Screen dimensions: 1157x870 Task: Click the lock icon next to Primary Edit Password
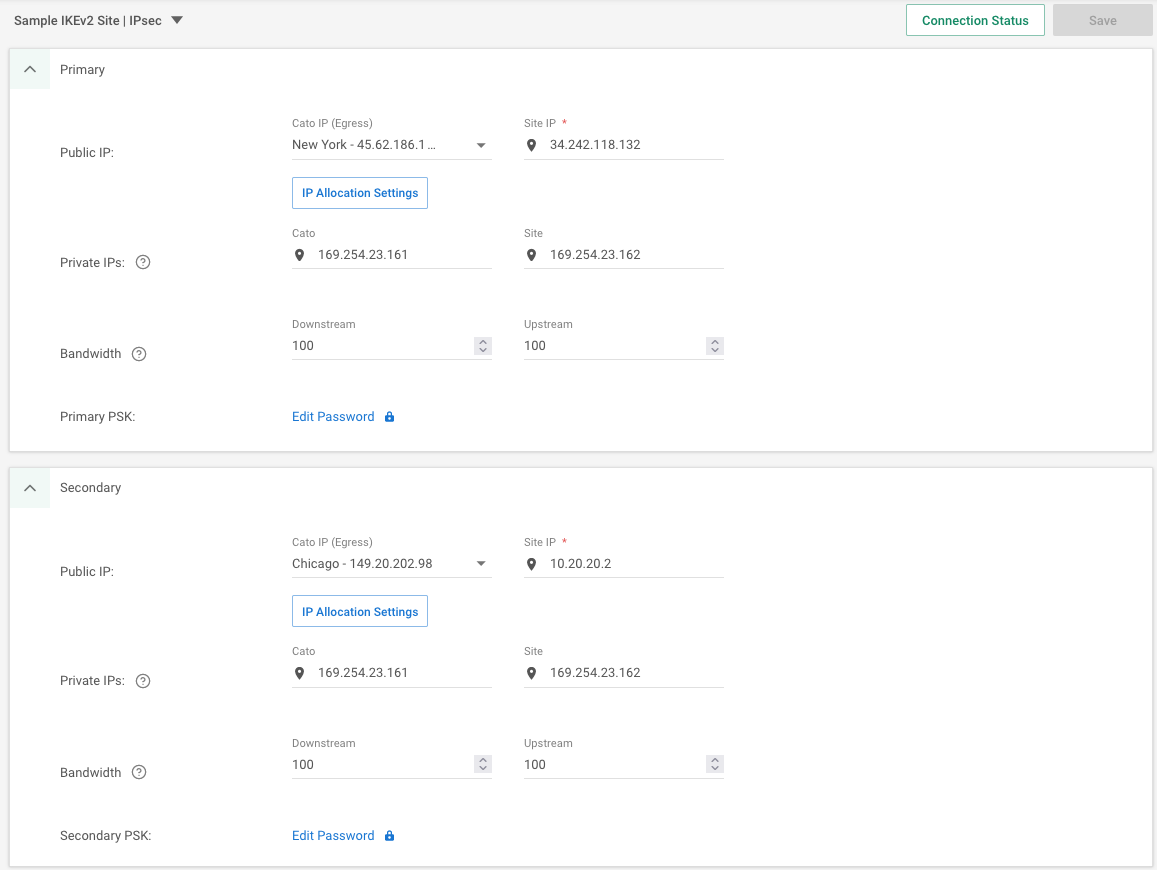[388, 416]
